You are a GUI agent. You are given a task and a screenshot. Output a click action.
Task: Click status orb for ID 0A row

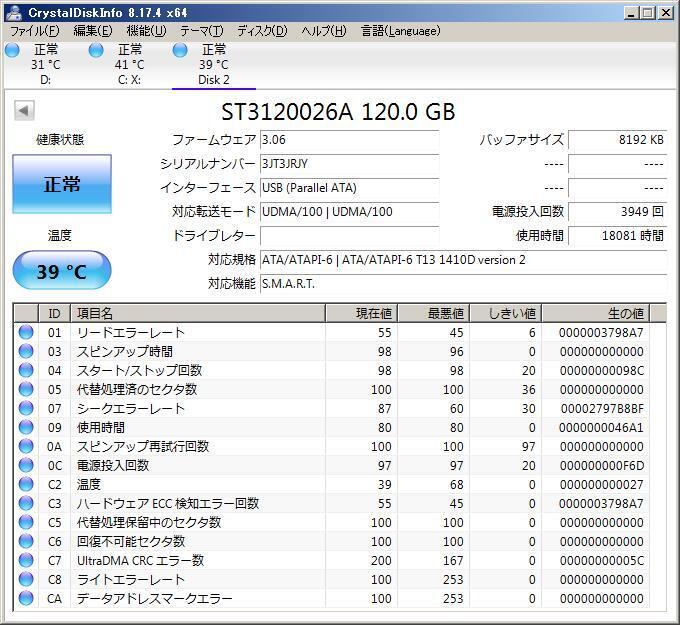tap(26, 446)
